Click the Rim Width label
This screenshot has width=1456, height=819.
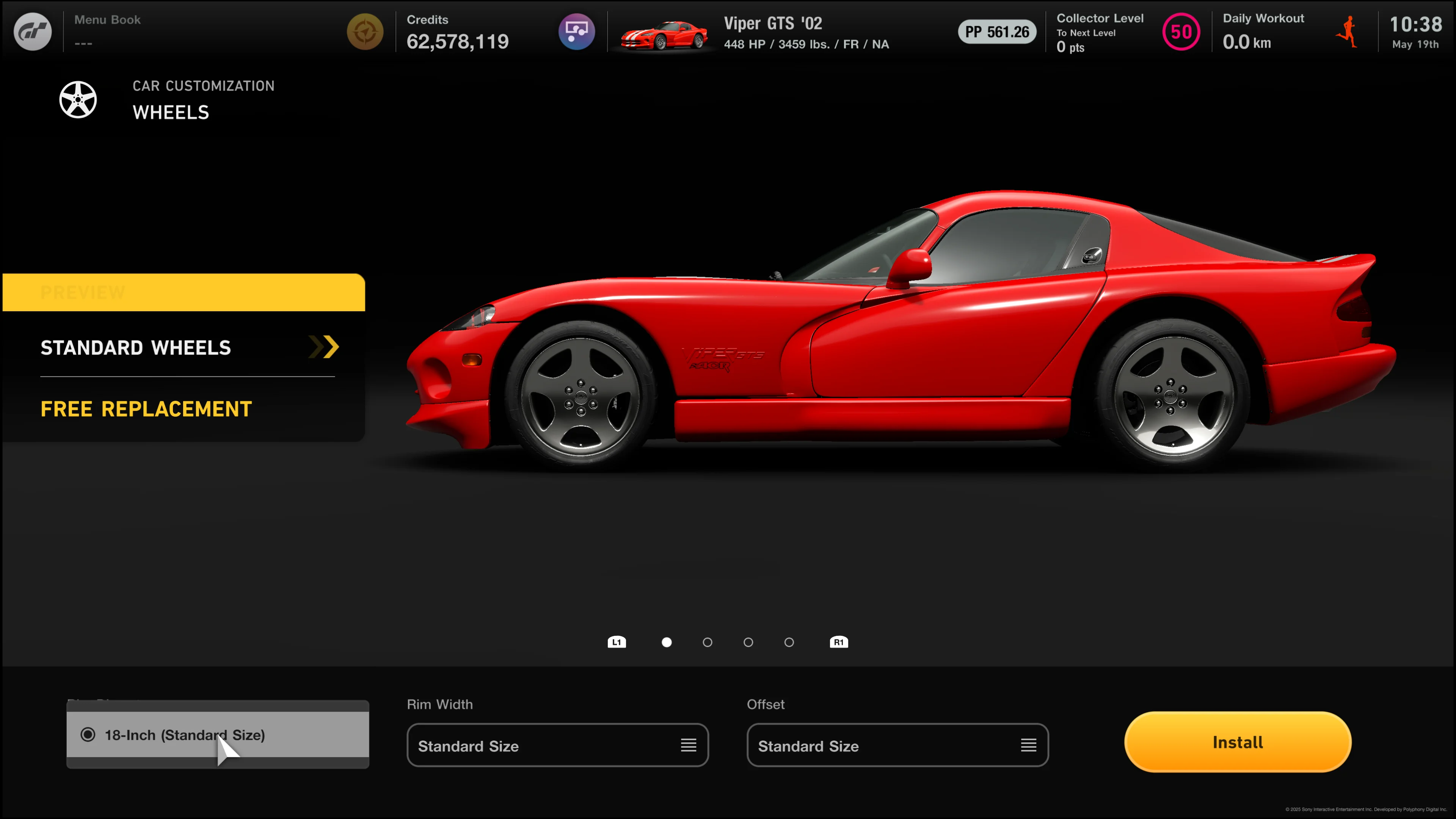click(440, 704)
